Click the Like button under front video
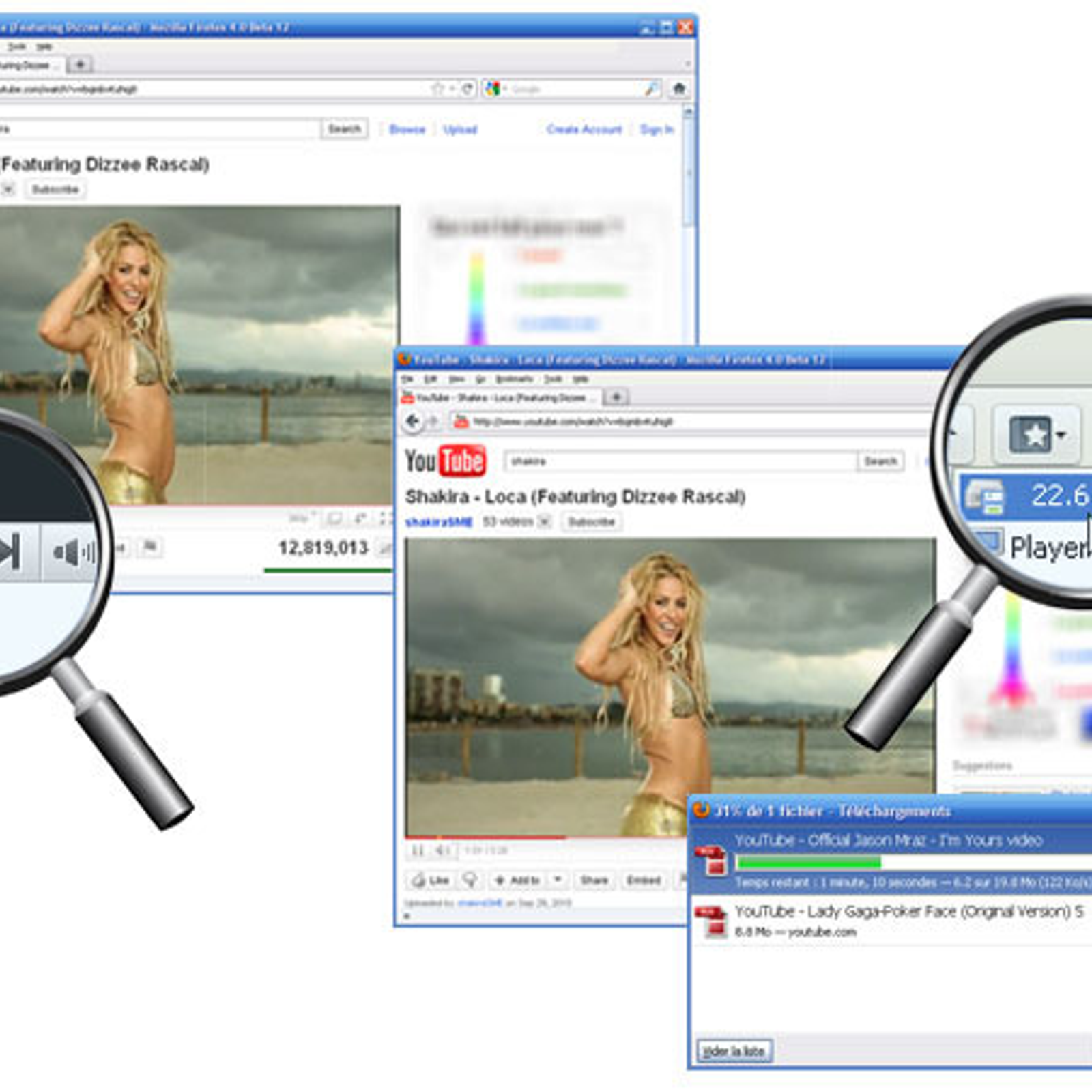The image size is (1092, 1092). point(431,880)
